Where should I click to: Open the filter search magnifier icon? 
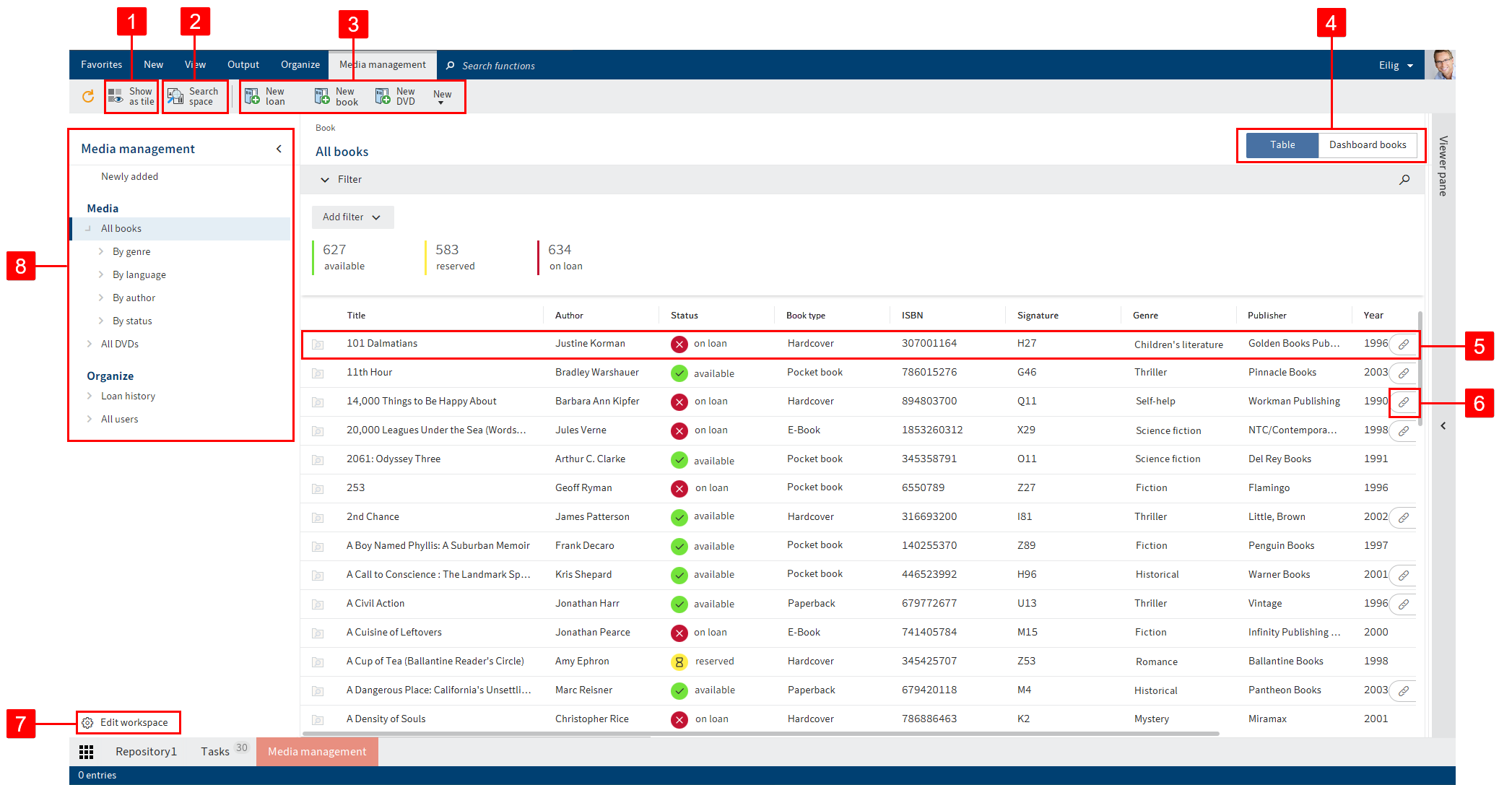tap(1404, 180)
